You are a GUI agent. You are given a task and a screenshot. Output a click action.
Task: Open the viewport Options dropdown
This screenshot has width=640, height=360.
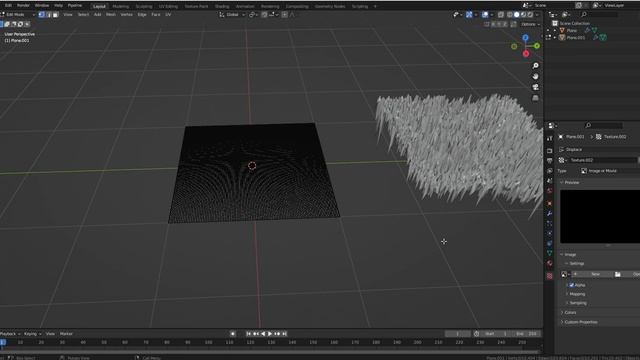pyautogui.click(x=530, y=24)
